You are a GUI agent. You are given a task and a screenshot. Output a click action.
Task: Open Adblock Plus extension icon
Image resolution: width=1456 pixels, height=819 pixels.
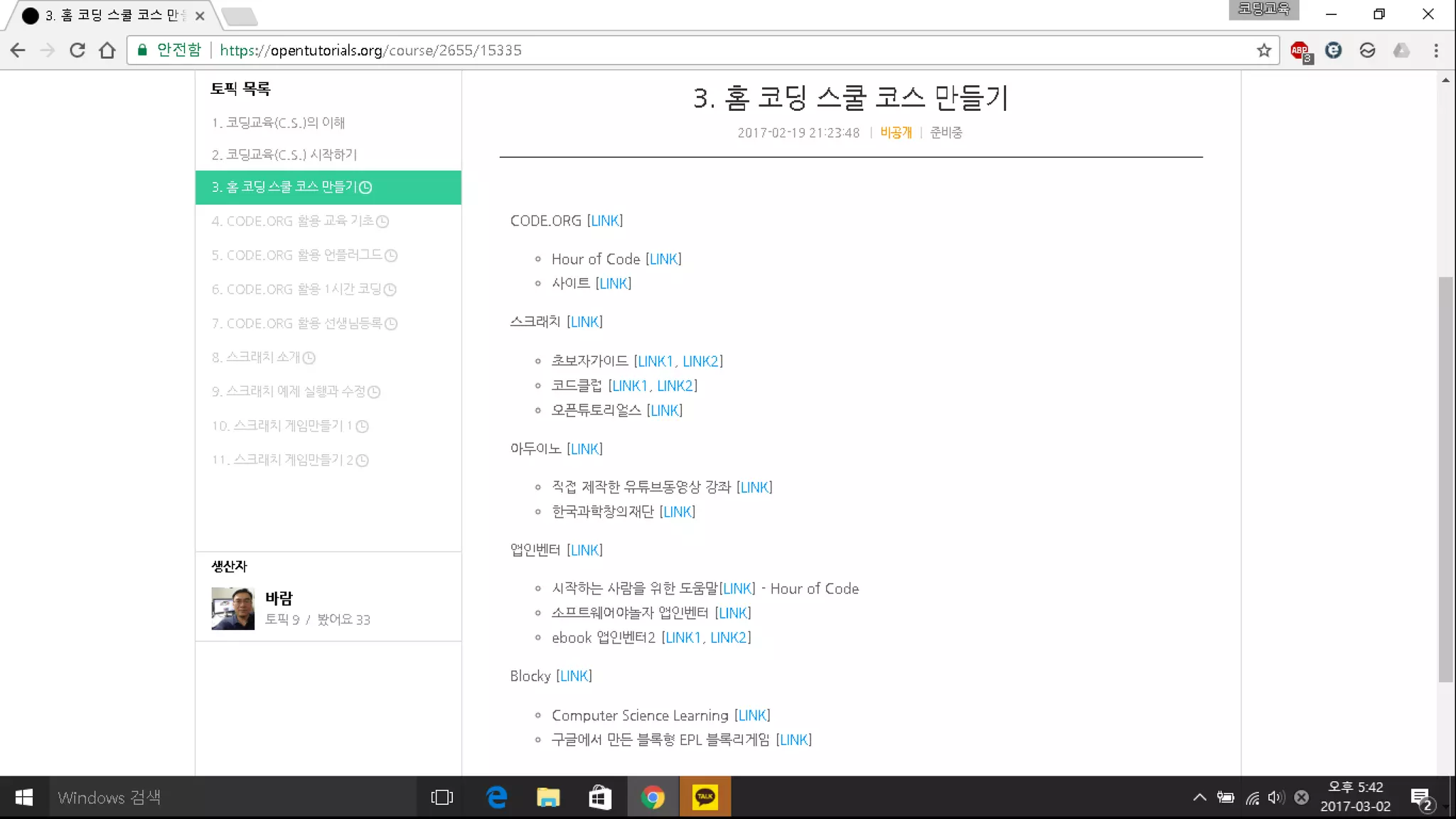pos(1300,50)
